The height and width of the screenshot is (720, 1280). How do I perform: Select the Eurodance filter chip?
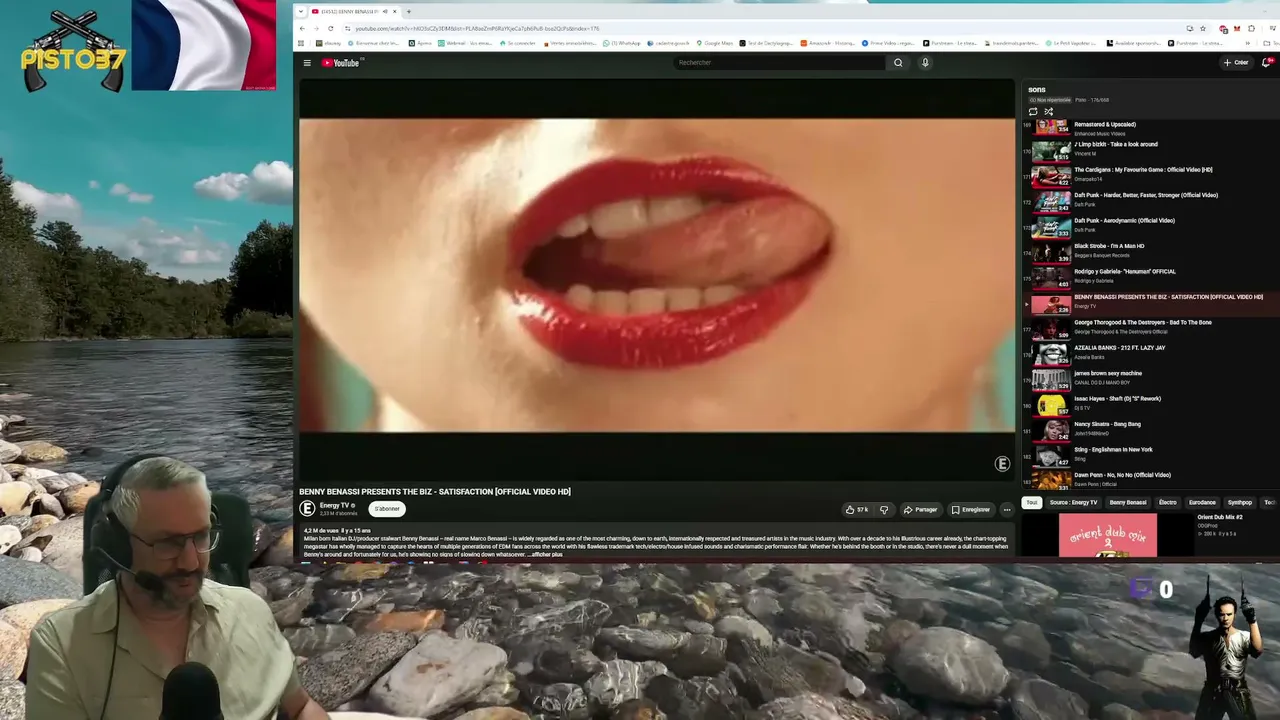click(1202, 502)
